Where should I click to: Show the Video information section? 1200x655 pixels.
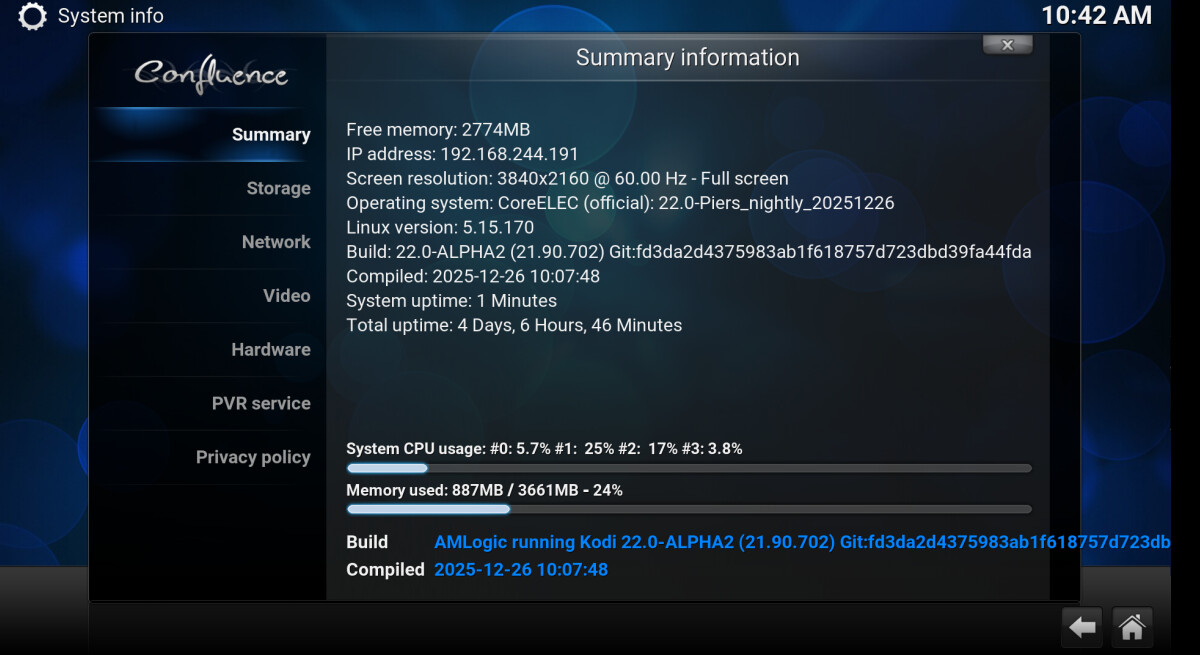tap(286, 296)
